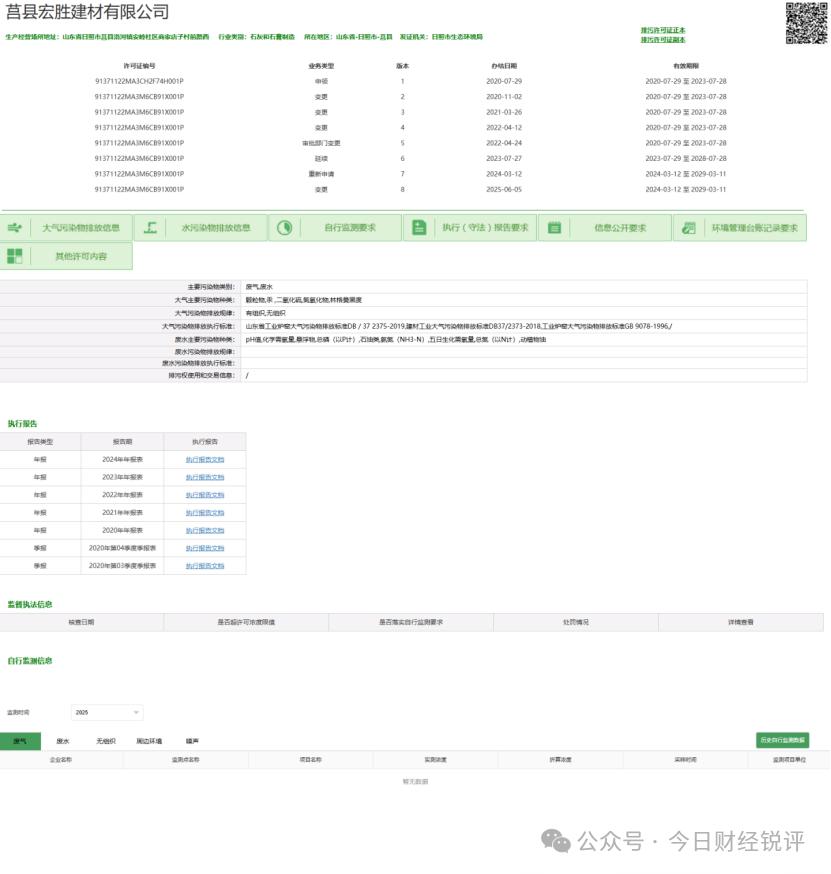Click the 大气污染物排放规律 value 有组织,无组织
This screenshot has height=874, width=831.
click(265, 313)
